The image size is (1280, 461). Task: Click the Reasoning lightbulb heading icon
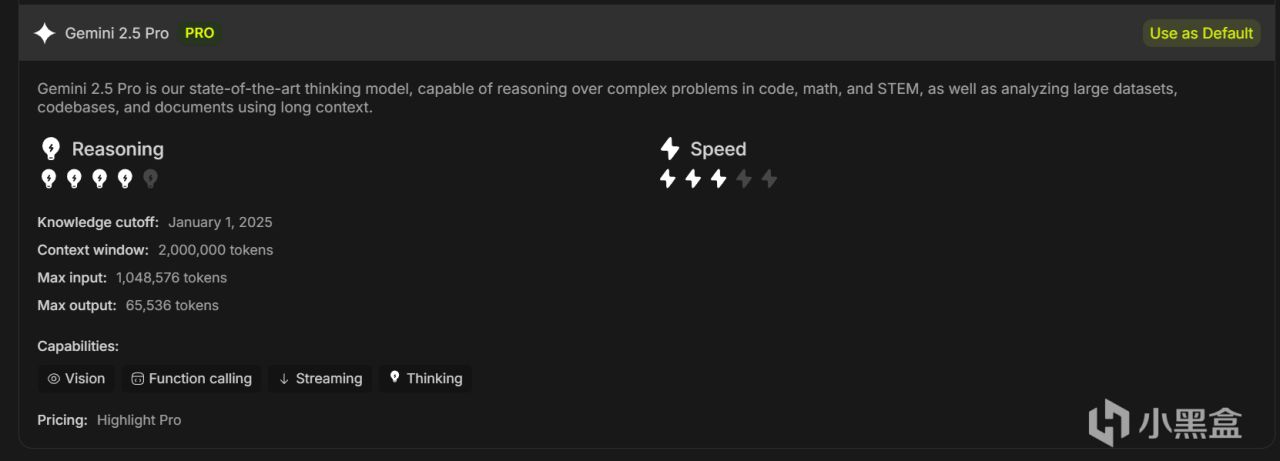(x=50, y=149)
